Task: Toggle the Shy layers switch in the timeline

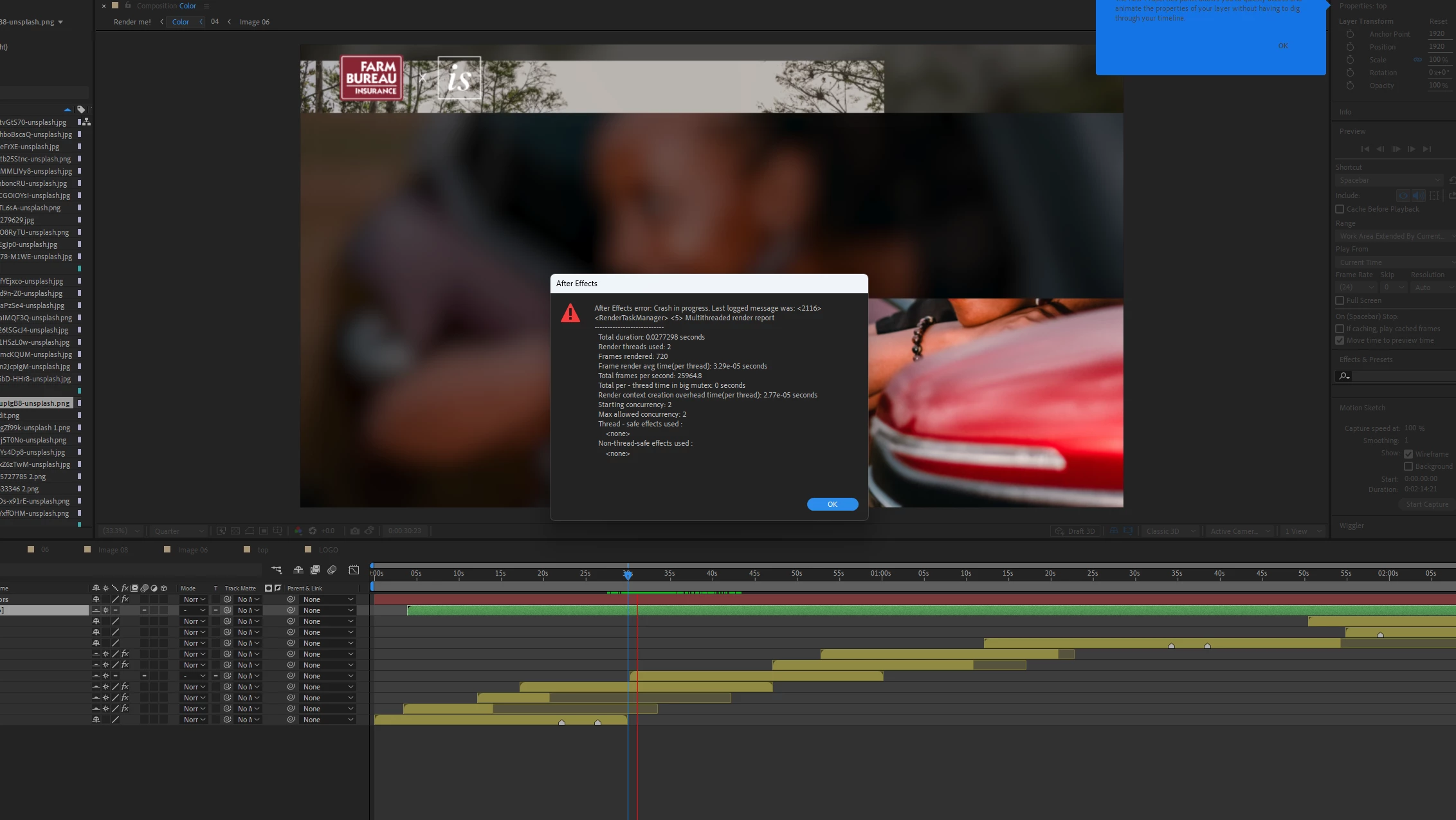Action: tap(298, 570)
